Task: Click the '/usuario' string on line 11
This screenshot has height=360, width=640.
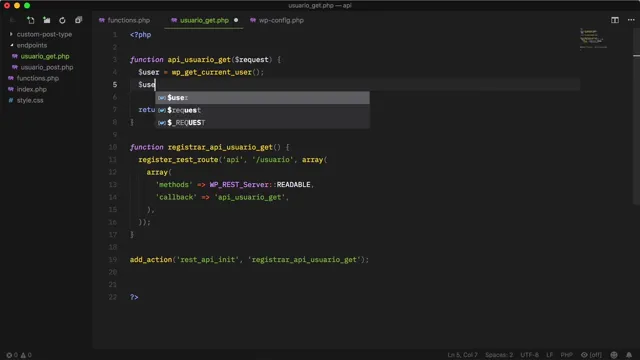Action: point(273,160)
